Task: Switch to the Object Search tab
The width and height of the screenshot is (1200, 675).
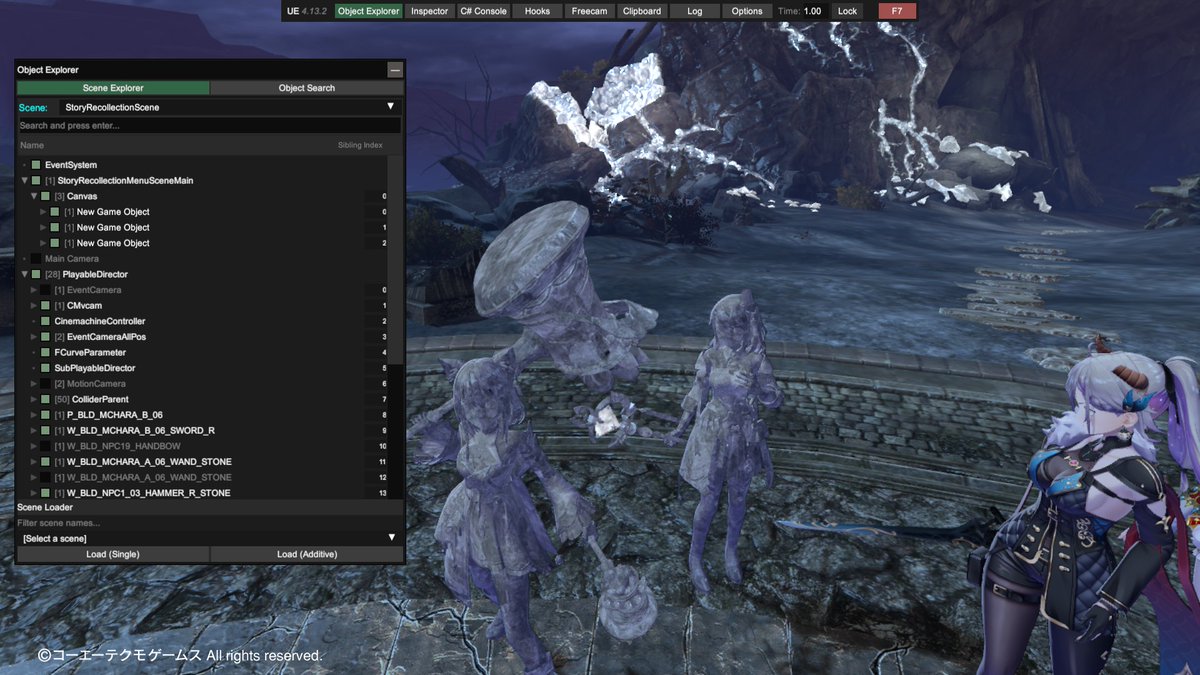Action: (x=307, y=88)
